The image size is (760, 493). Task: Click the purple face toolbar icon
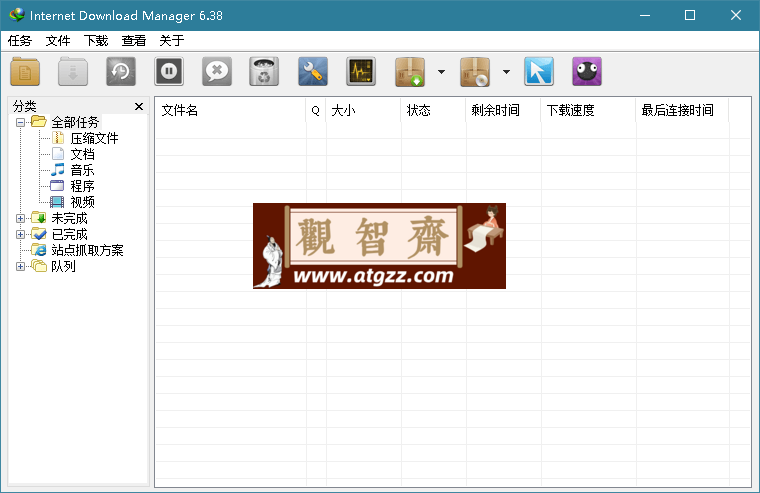586,72
